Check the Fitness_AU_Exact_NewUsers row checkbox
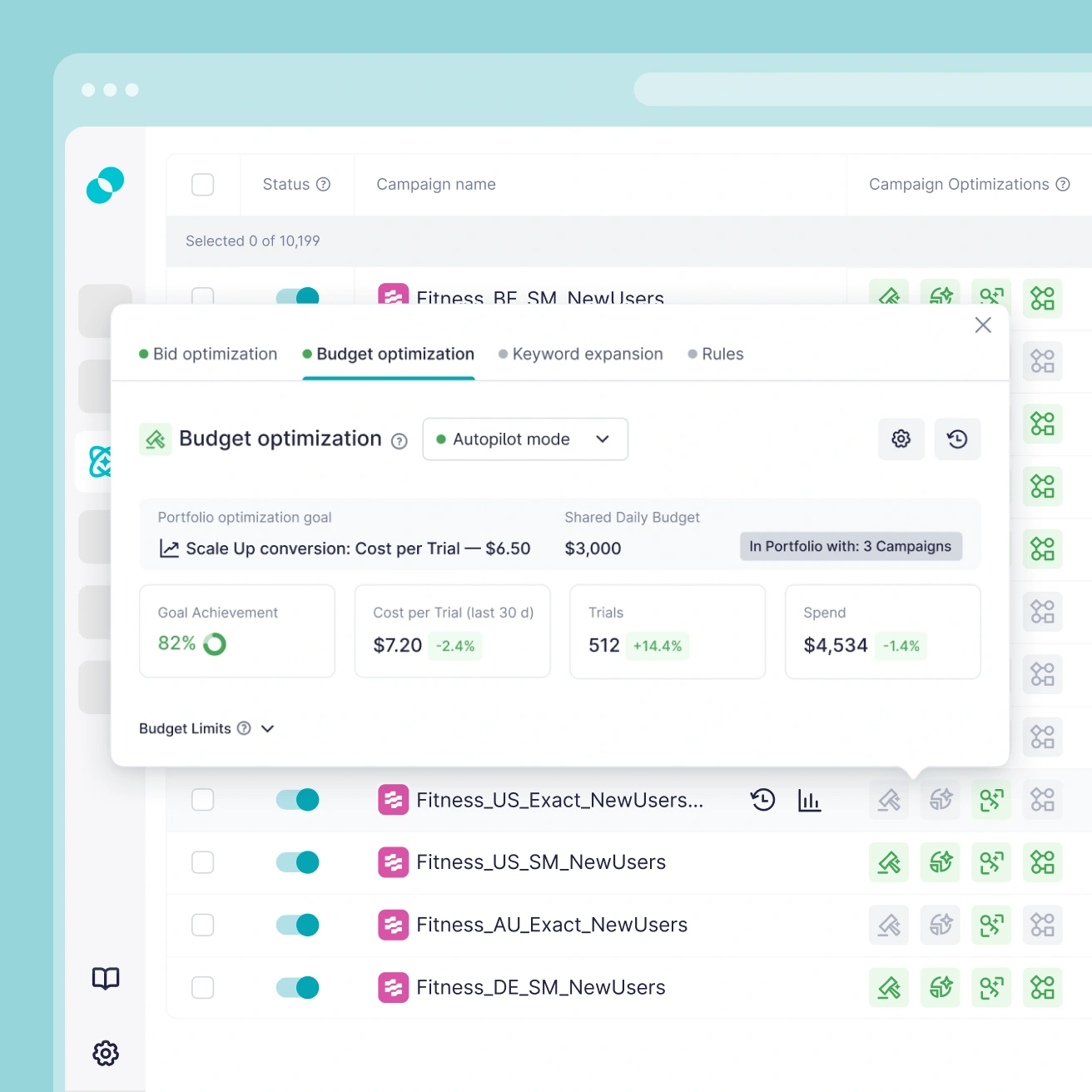Screen dimensions: 1092x1092 (202, 925)
